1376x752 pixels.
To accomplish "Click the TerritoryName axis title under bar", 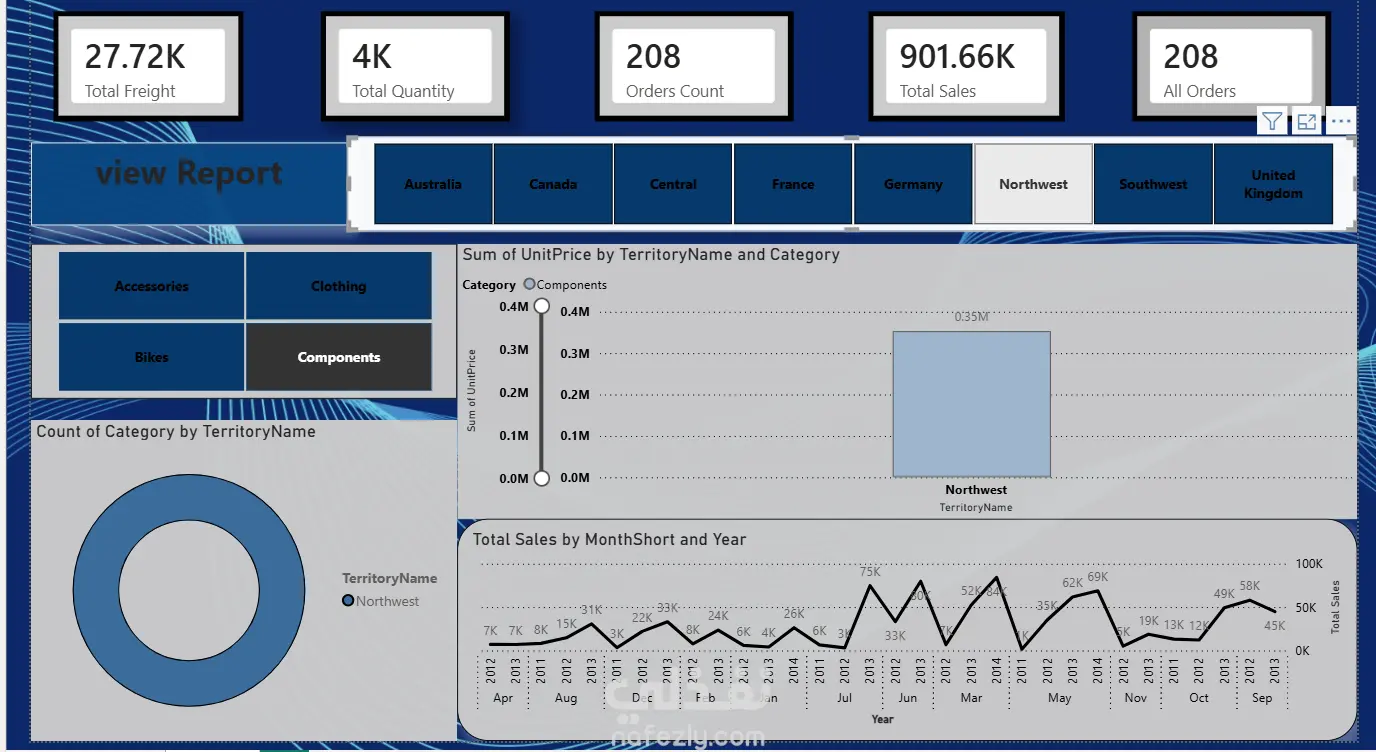I will tap(976, 508).
